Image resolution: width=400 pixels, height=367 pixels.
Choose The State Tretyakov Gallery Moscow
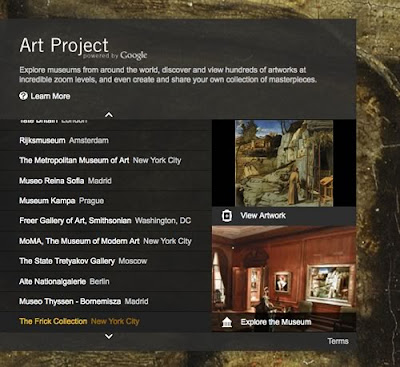click(105, 261)
